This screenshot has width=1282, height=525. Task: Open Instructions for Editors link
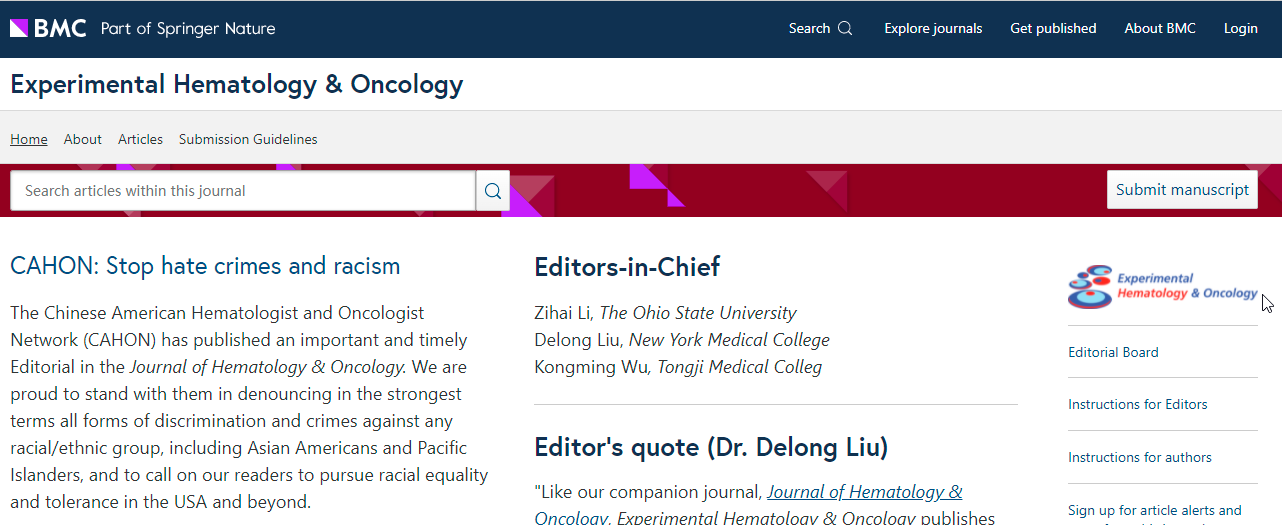click(x=1137, y=404)
